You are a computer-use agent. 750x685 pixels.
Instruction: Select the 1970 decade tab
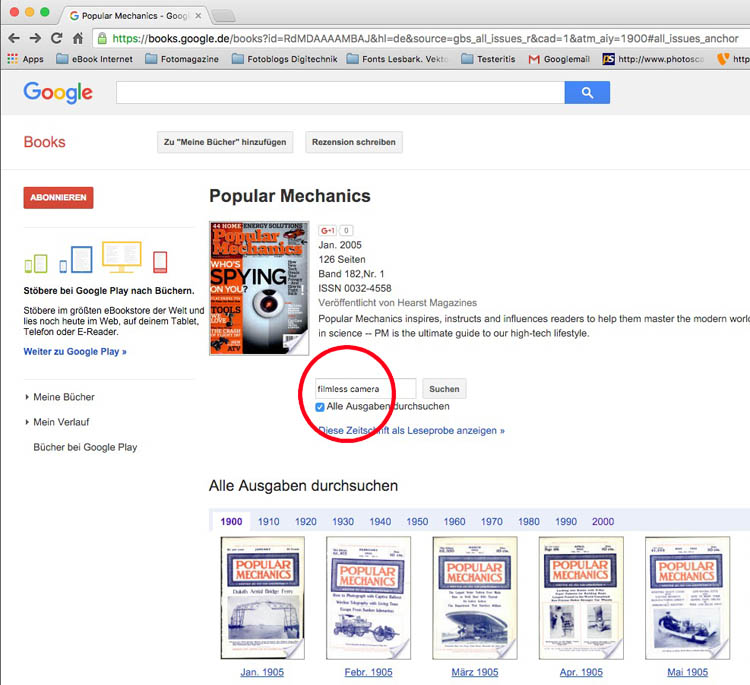pos(492,521)
